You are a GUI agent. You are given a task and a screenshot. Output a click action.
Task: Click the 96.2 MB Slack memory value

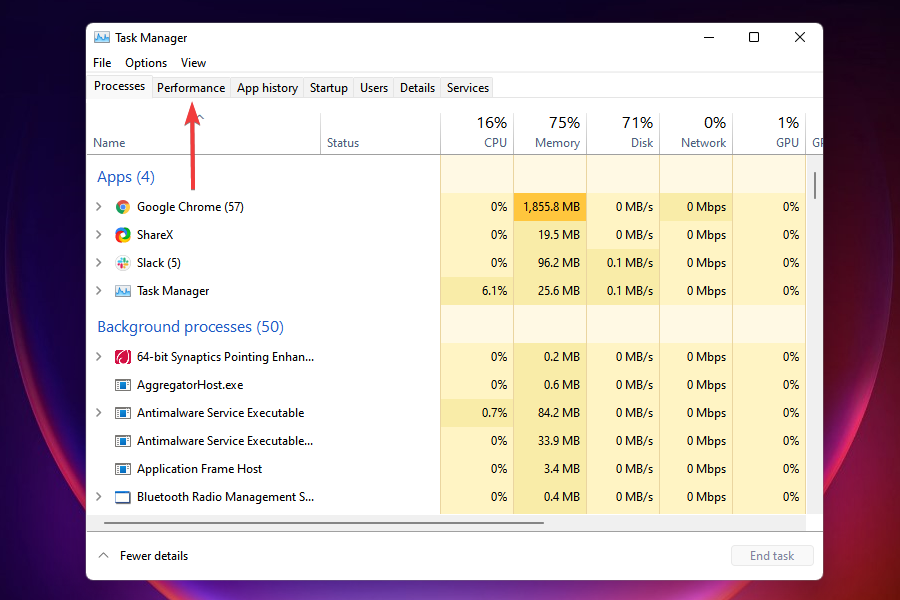point(558,263)
